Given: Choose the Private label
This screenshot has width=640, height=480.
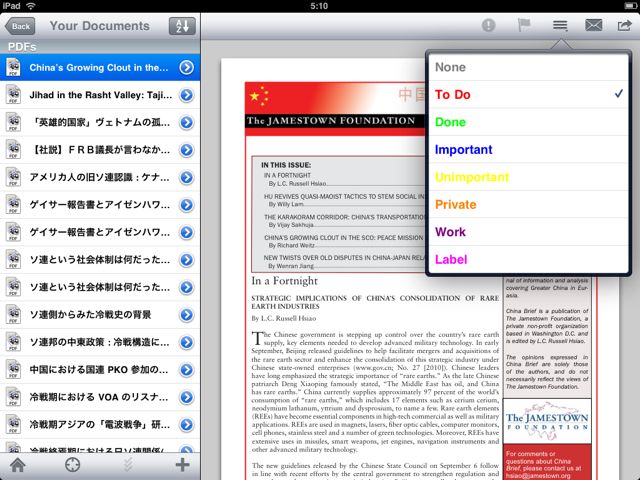Looking at the screenshot, I should 528,204.
